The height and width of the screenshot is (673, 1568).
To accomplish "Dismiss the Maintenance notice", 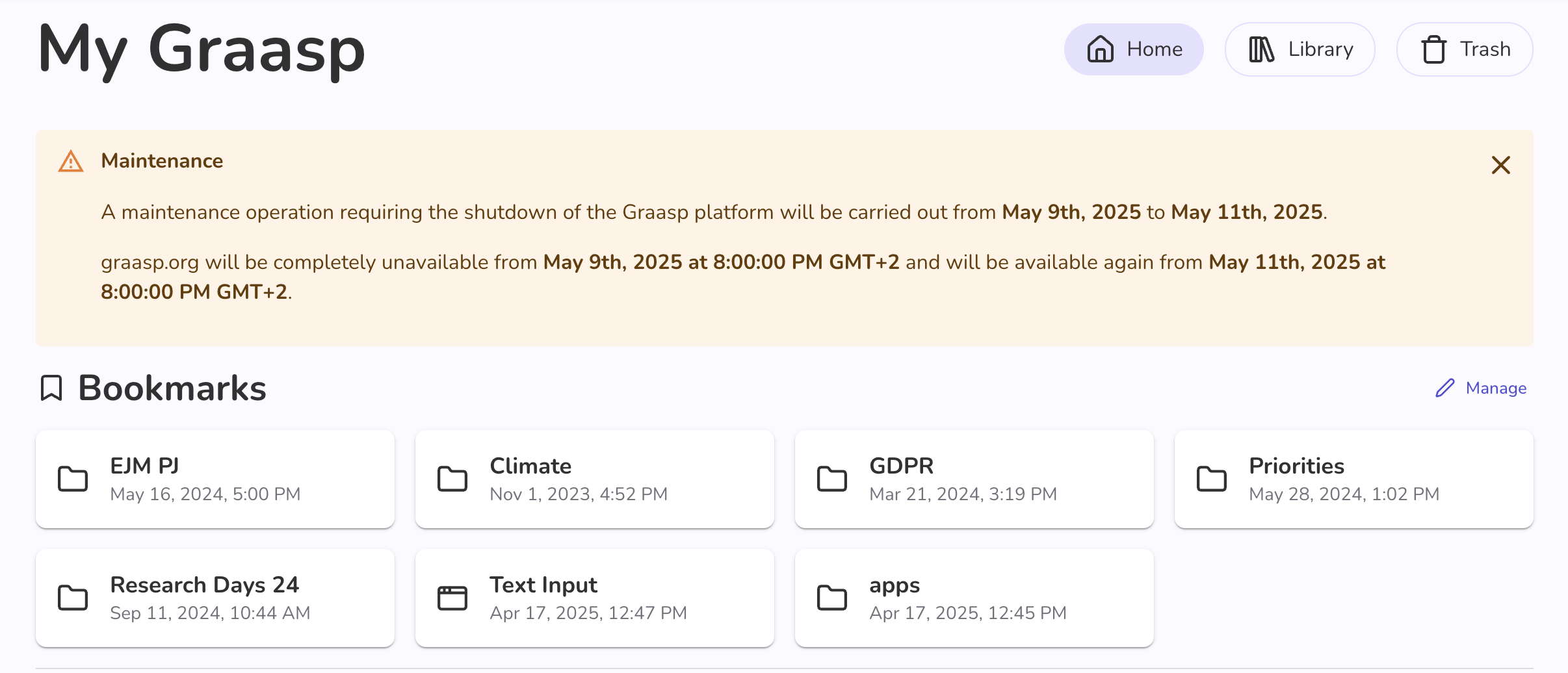I will click(x=1500, y=165).
